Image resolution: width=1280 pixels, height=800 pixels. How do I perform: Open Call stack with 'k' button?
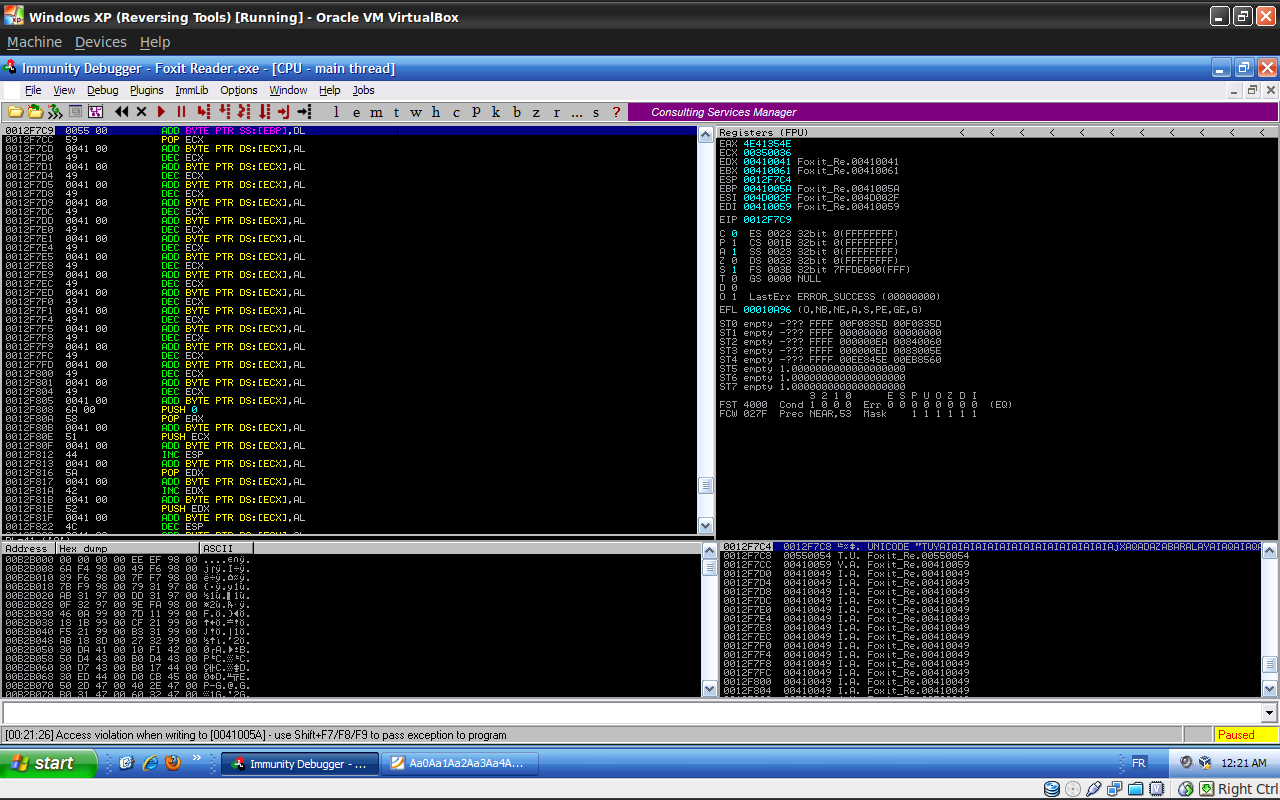(x=496, y=112)
